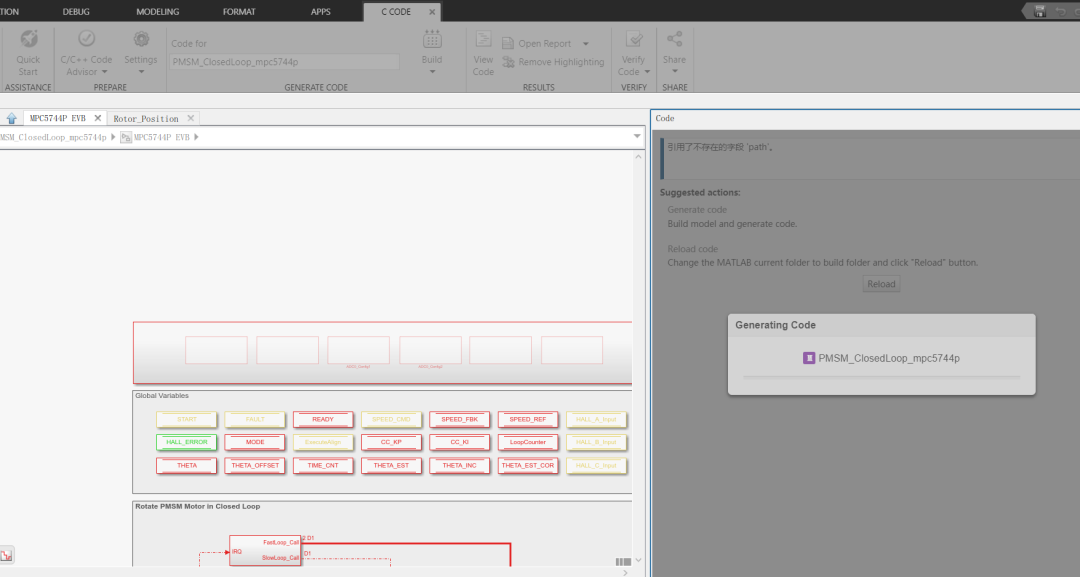Select the SPEED_REF global variable block
This screenshot has width=1080, height=577.
coord(528,419)
